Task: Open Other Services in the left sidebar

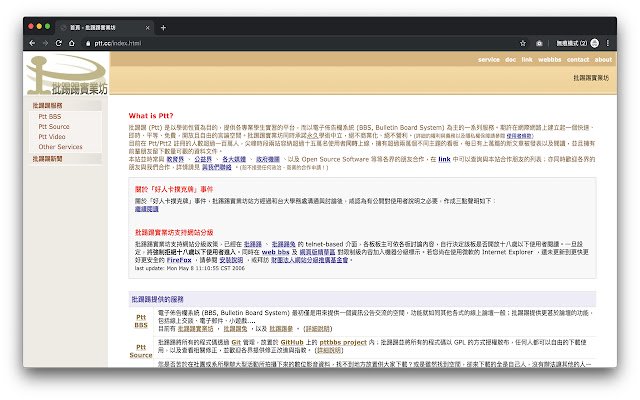Action: tap(60, 147)
